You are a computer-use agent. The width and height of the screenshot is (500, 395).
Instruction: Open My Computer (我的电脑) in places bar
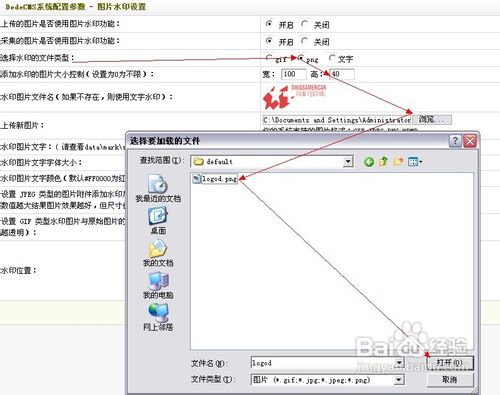158,286
